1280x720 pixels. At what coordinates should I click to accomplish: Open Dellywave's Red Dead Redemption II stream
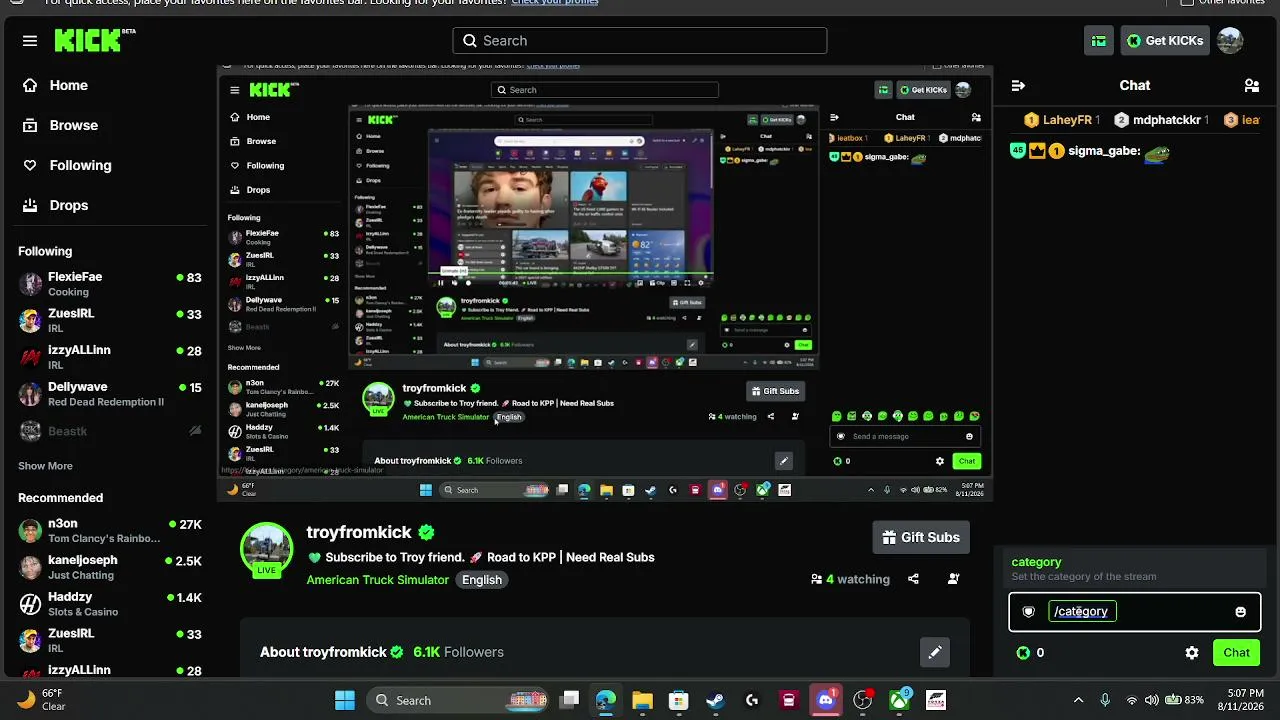(110, 394)
